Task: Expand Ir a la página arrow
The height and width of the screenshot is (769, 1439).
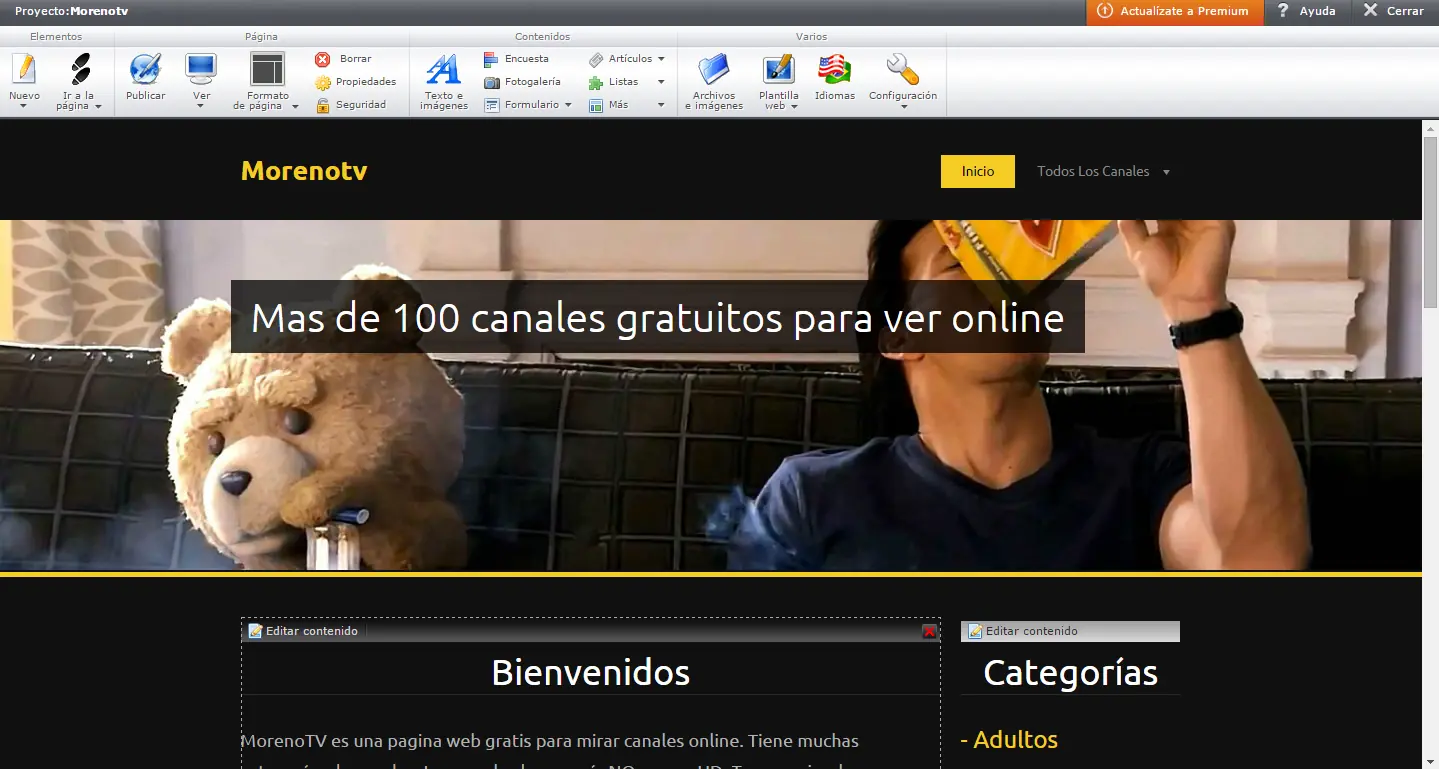Action: click(98, 107)
